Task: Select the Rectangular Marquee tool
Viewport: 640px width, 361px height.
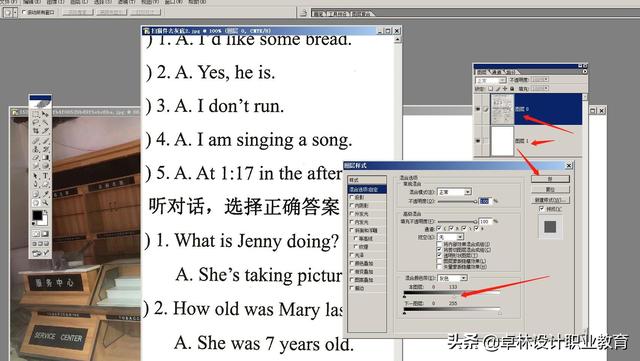Action: click(36, 114)
